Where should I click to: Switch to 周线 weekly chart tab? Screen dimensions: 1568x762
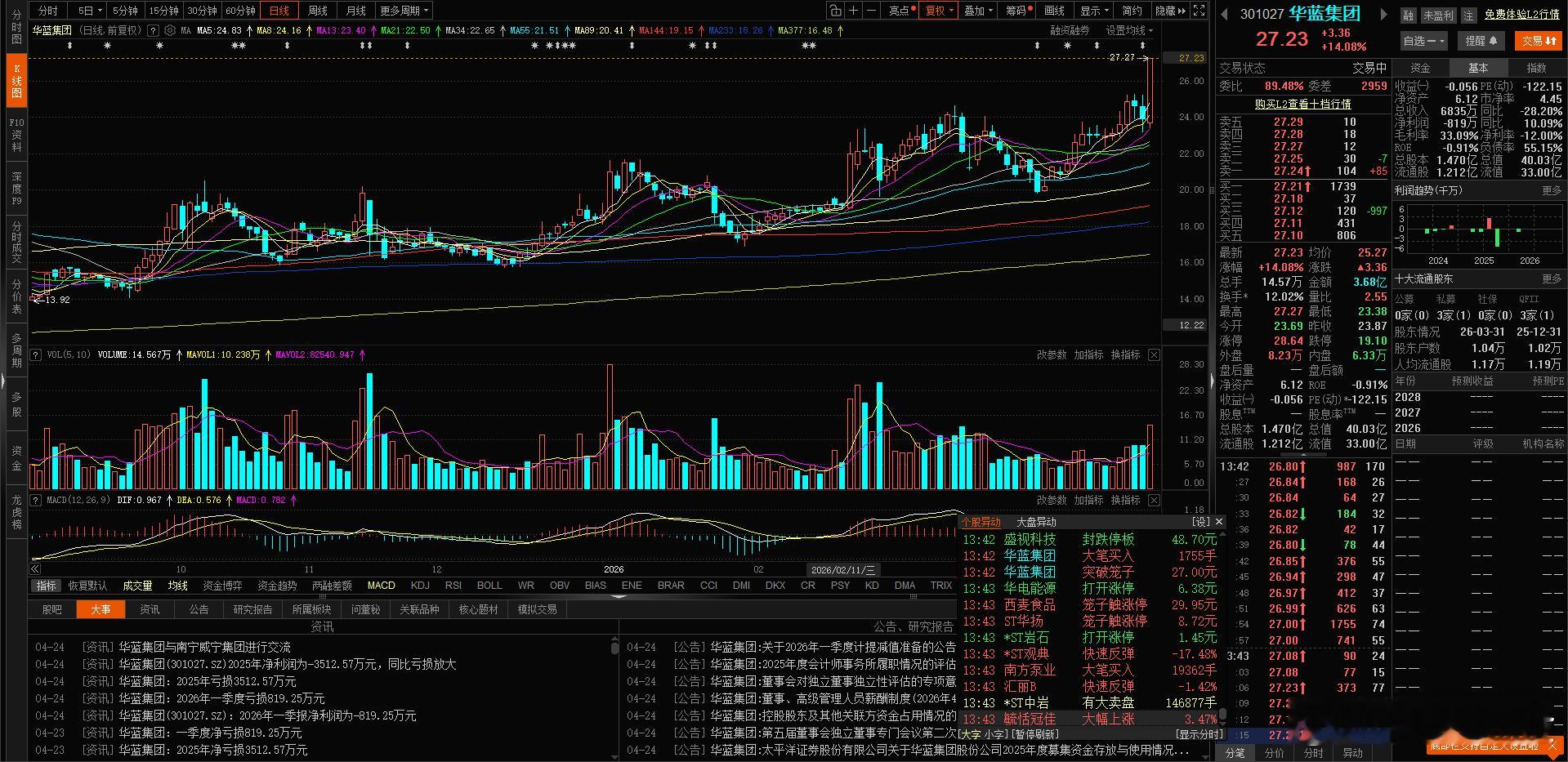317,11
